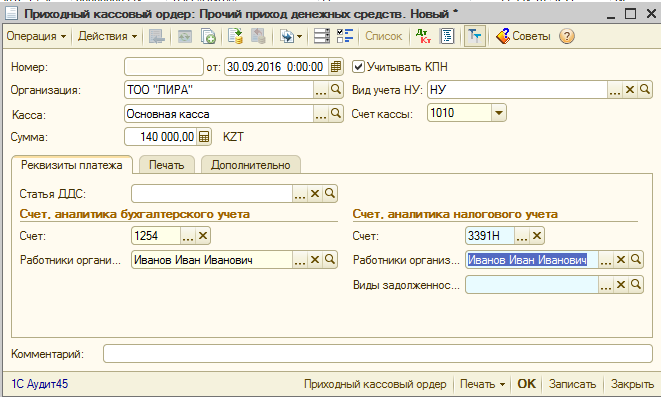Screen dimensions: 661x397
Task: Click the document journal toolbar icon
Action: (x=447, y=36)
